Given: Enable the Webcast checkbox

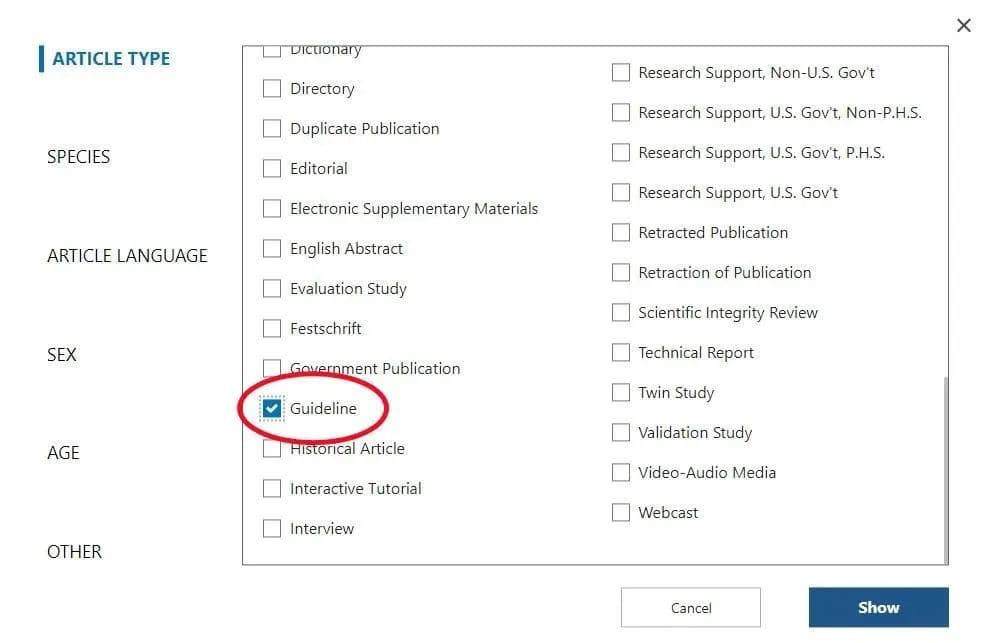Looking at the screenshot, I should click(621, 513).
